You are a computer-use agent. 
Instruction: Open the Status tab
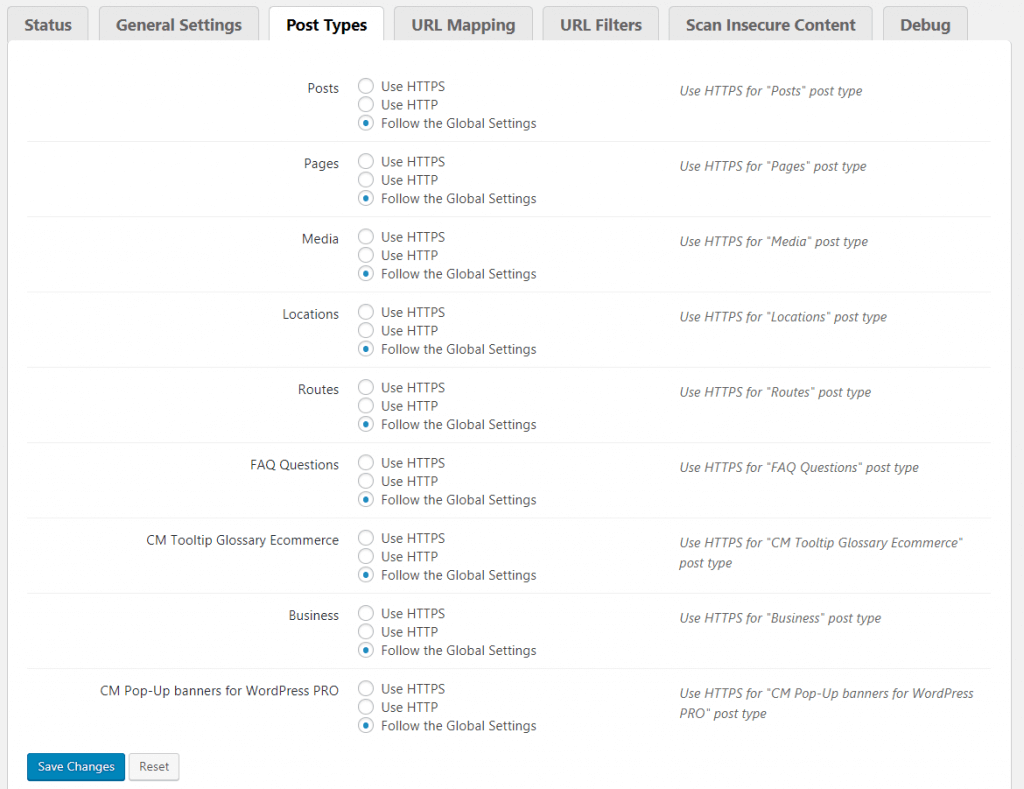pyautogui.click(x=48, y=25)
